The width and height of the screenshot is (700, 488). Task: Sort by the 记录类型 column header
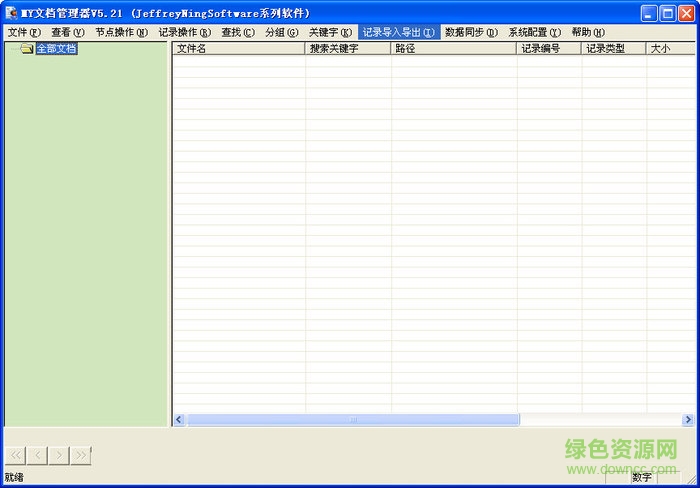[614, 49]
